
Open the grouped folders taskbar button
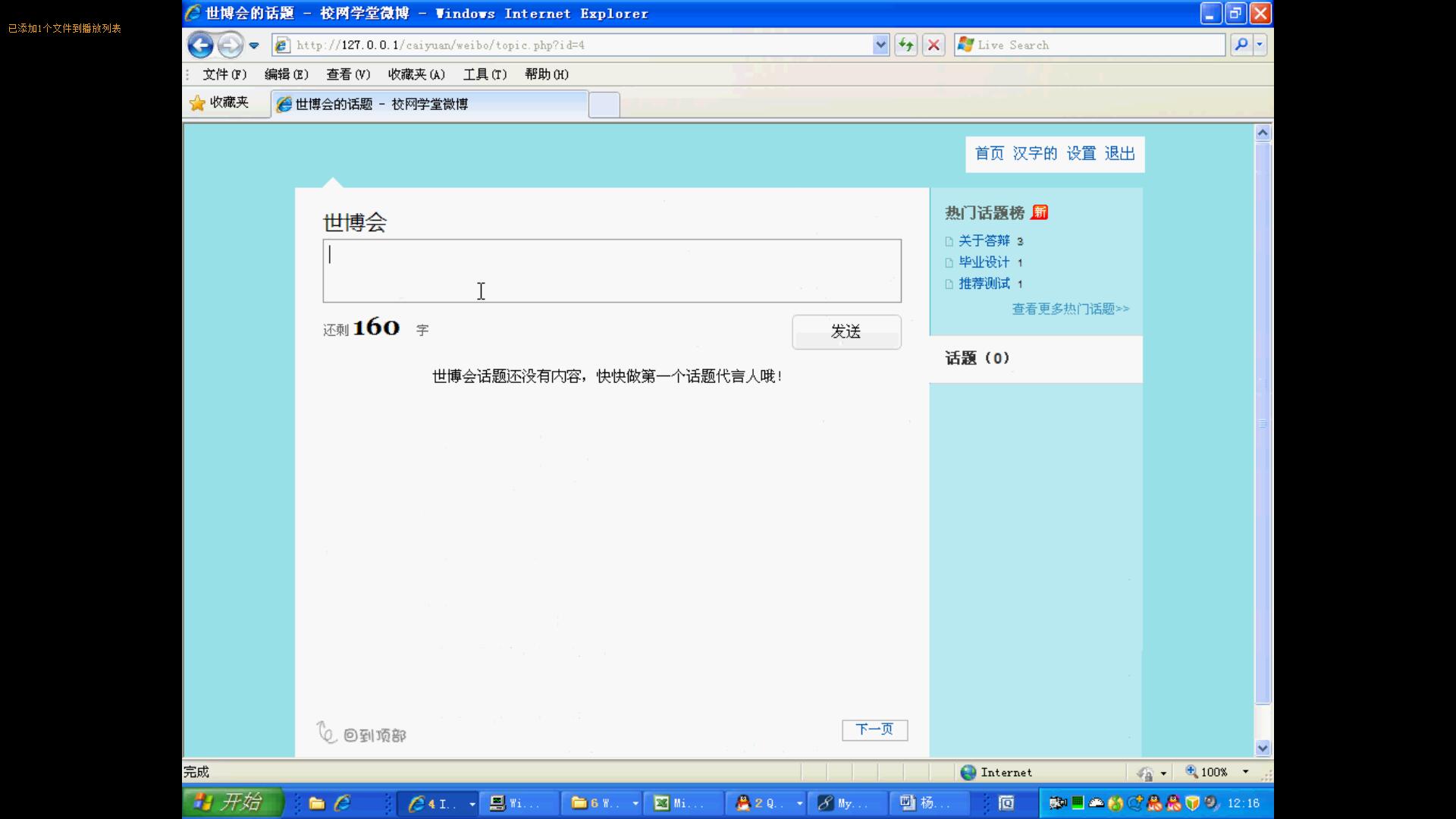[603, 803]
